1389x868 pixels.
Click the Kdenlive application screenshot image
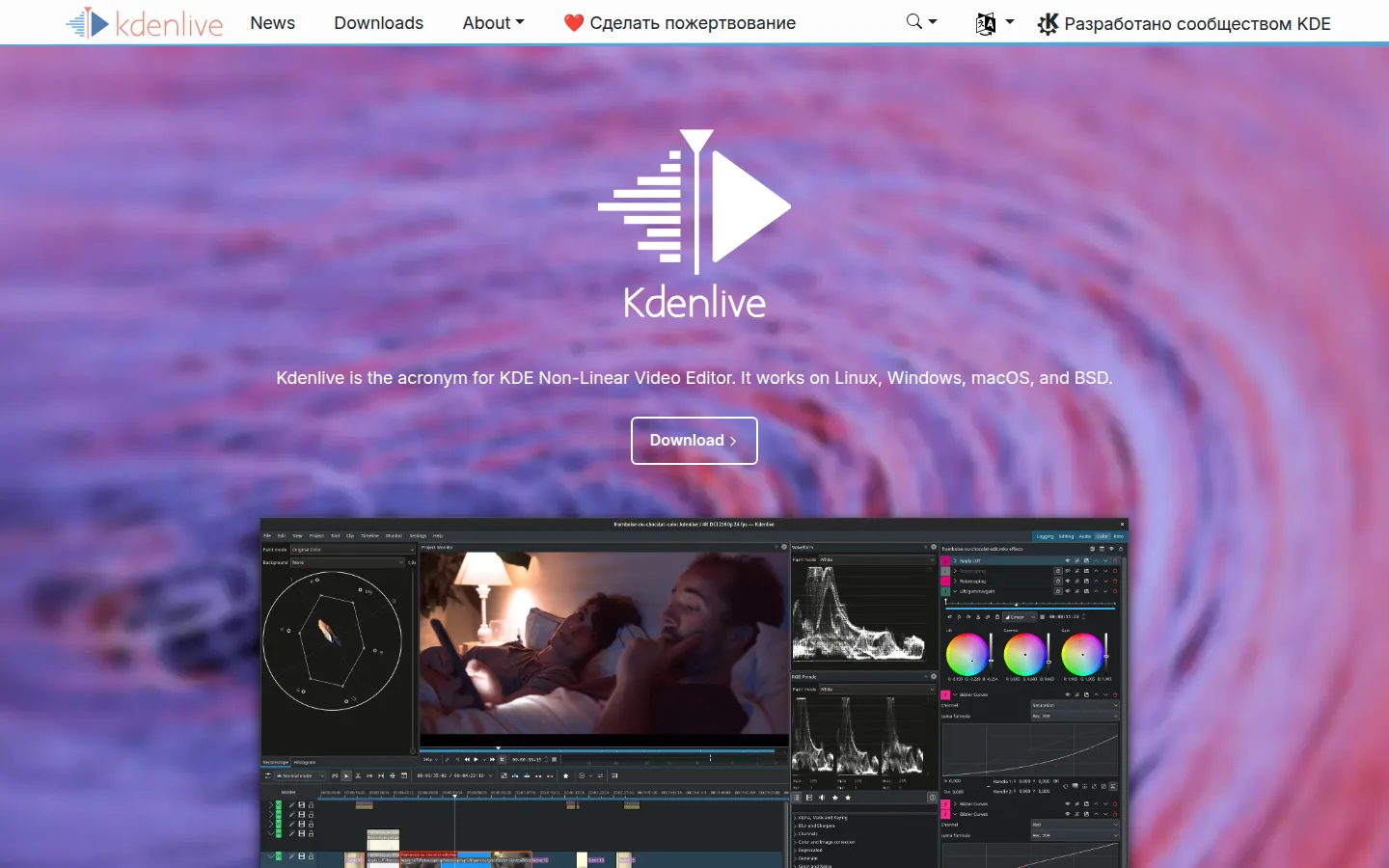694,693
